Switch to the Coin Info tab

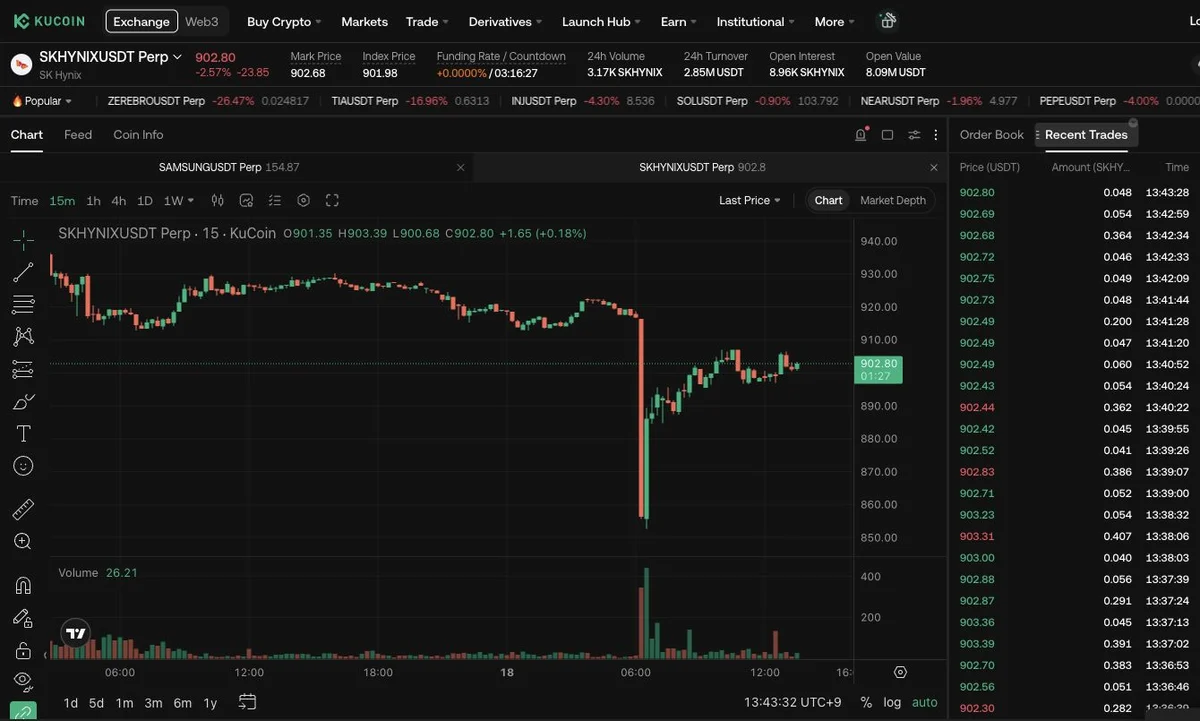[x=138, y=134]
